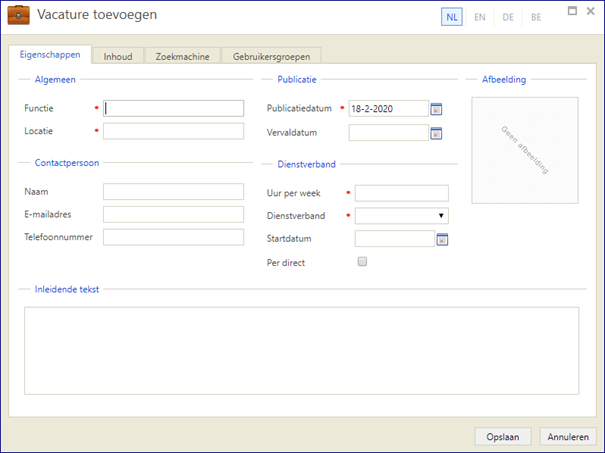The height and width of the screenshot is (453, 605).
Task: Click the Annuleren button
Action: pos(568,437)
